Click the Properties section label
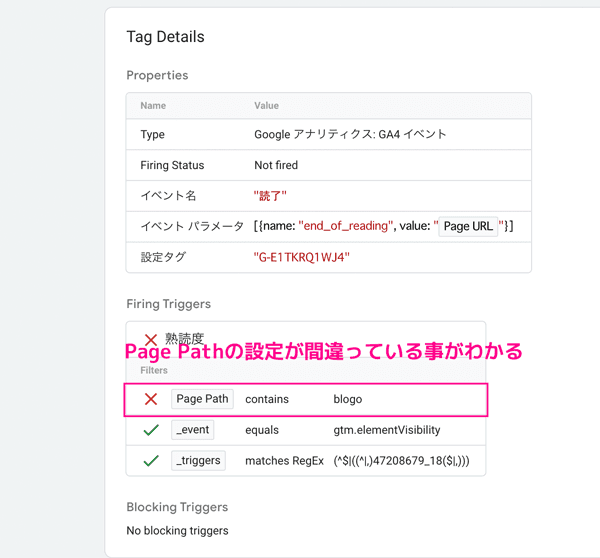 [x=157, y=75]
